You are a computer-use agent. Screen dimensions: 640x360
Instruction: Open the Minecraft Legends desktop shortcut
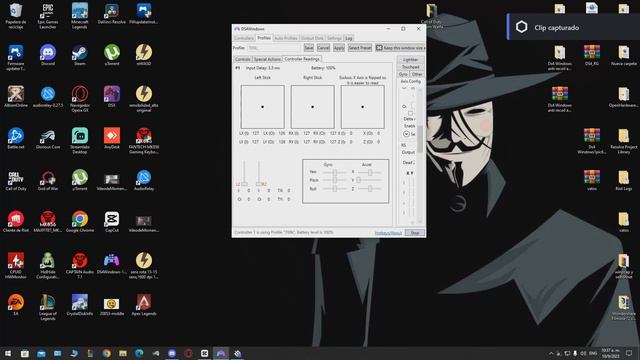point(80,16)
